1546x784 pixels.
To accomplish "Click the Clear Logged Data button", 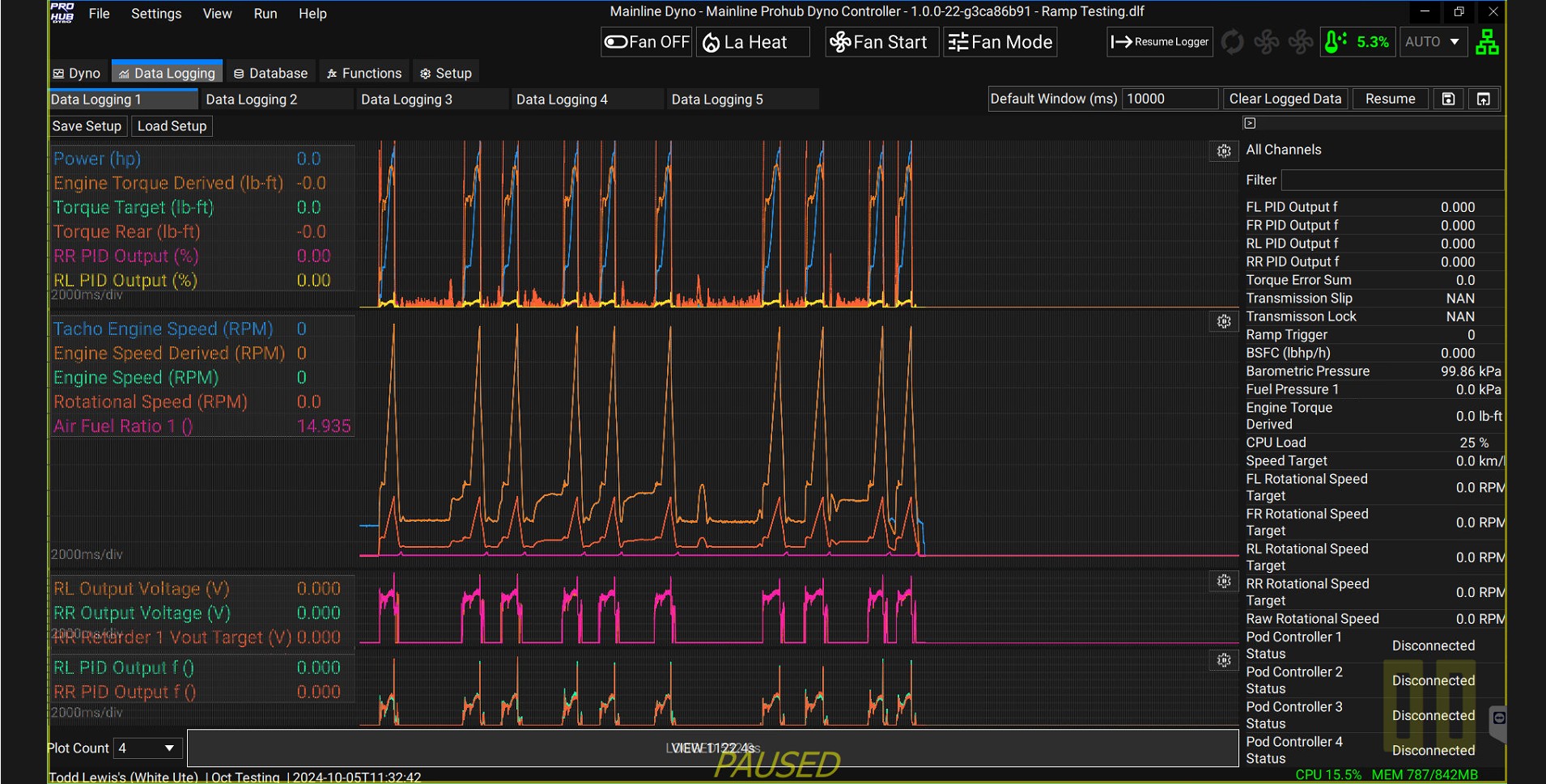I will (1285, 99).
